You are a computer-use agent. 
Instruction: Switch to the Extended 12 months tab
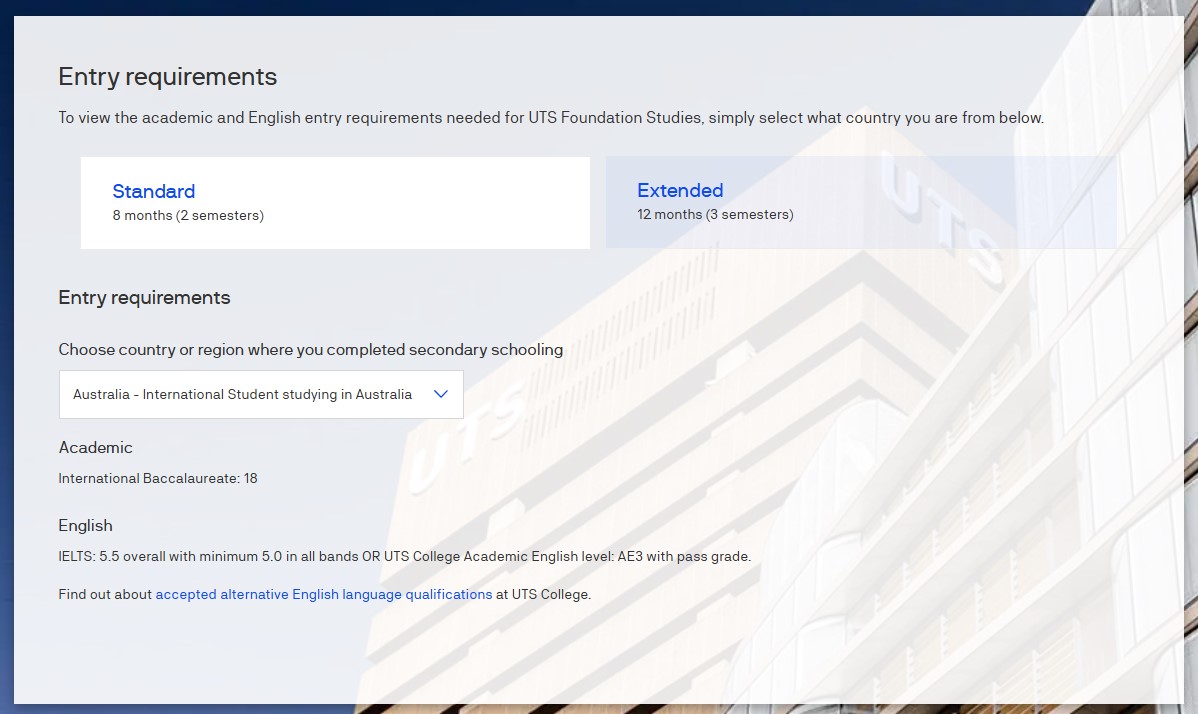[x=861, y=202]
